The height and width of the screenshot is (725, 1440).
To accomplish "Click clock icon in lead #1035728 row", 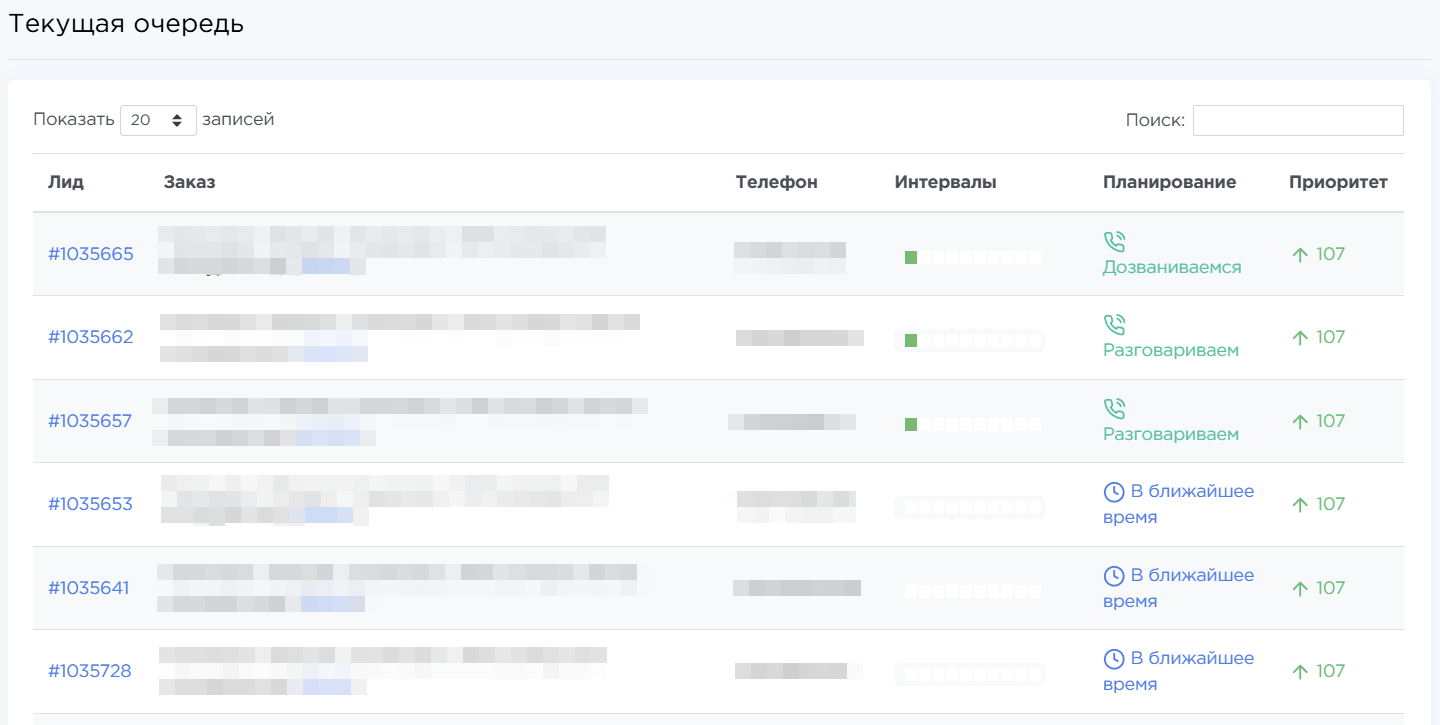I will 1113,659.
